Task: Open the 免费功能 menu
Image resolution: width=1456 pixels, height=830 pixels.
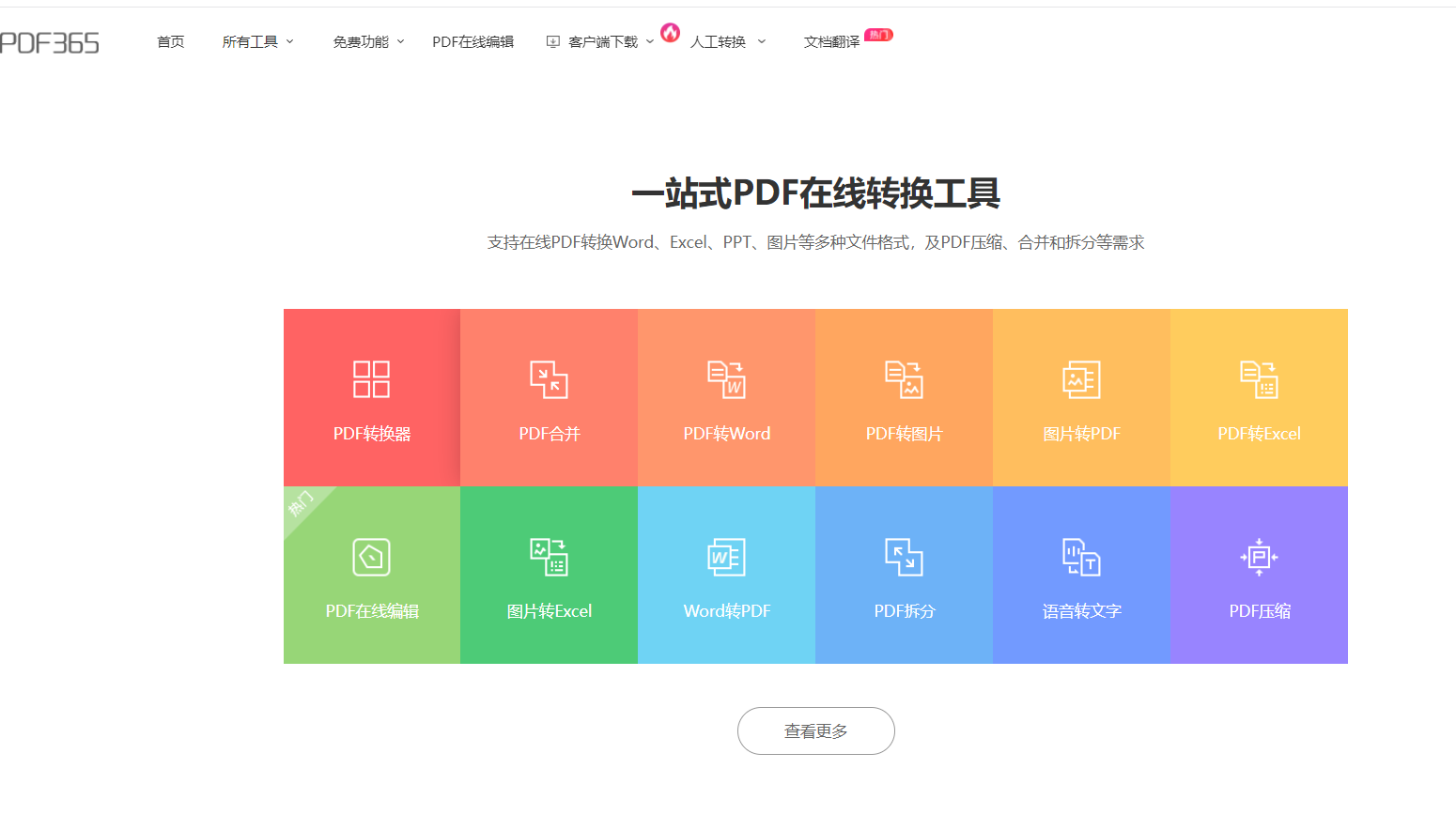Action: coord(361,41)
